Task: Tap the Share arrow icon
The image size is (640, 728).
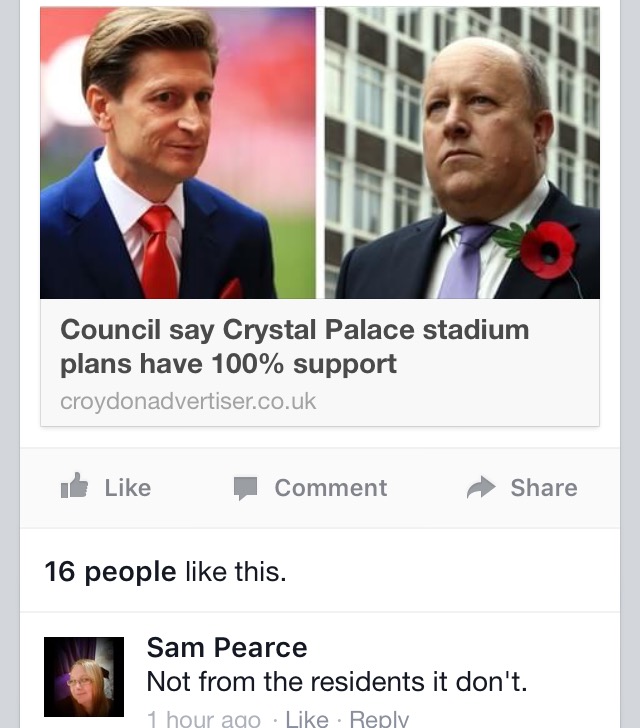Action: (481, 487)
